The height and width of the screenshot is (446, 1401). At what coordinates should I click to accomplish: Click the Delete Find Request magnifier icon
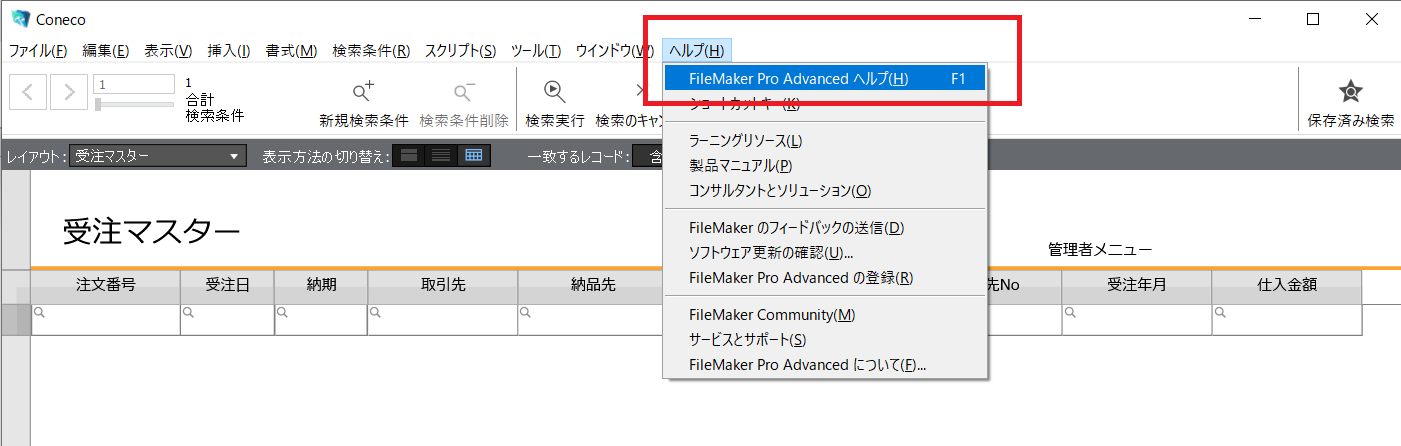click(x=464, y=92)
